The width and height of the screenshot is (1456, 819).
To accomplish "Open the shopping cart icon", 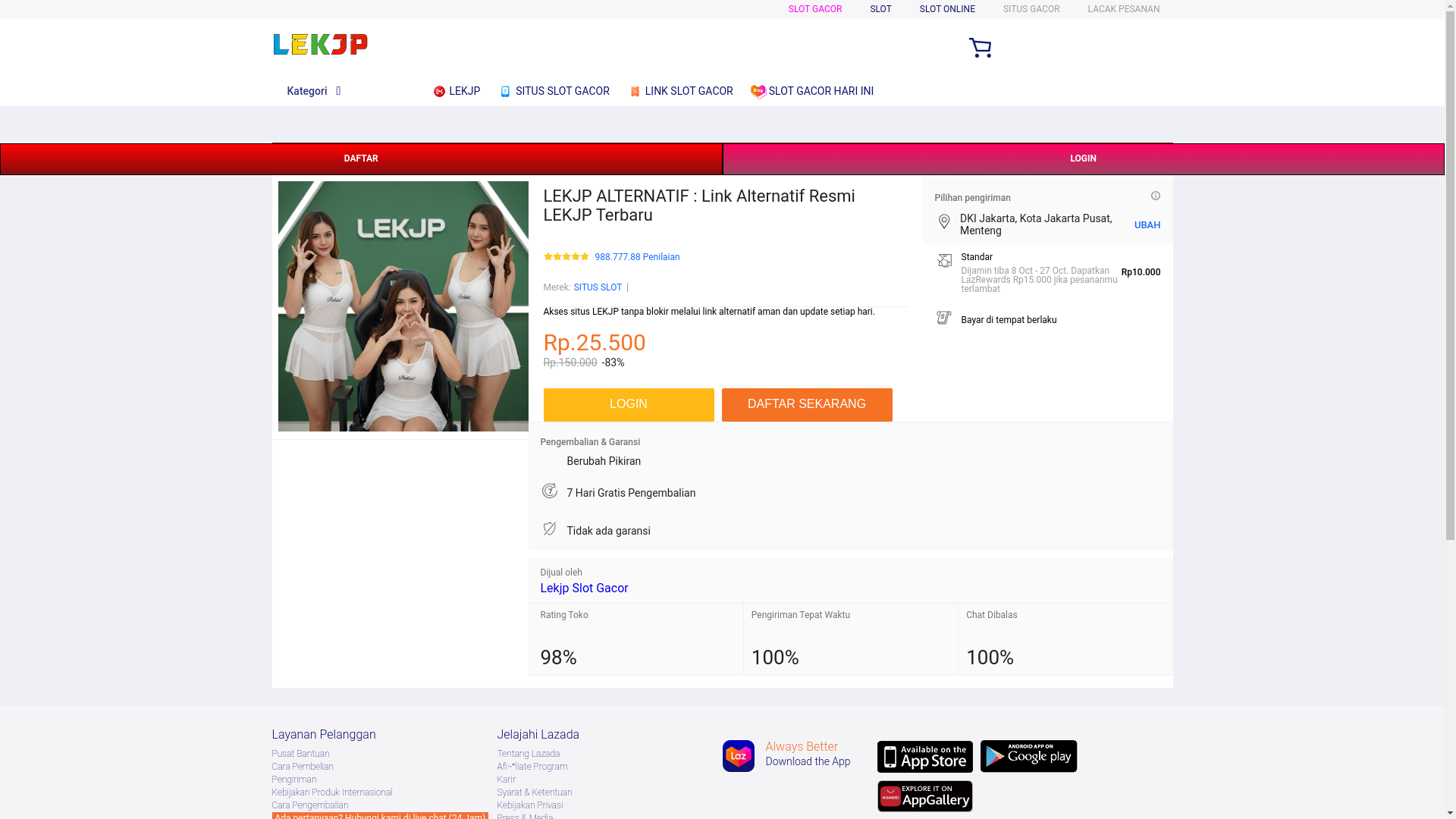I will tap(980, 48).
